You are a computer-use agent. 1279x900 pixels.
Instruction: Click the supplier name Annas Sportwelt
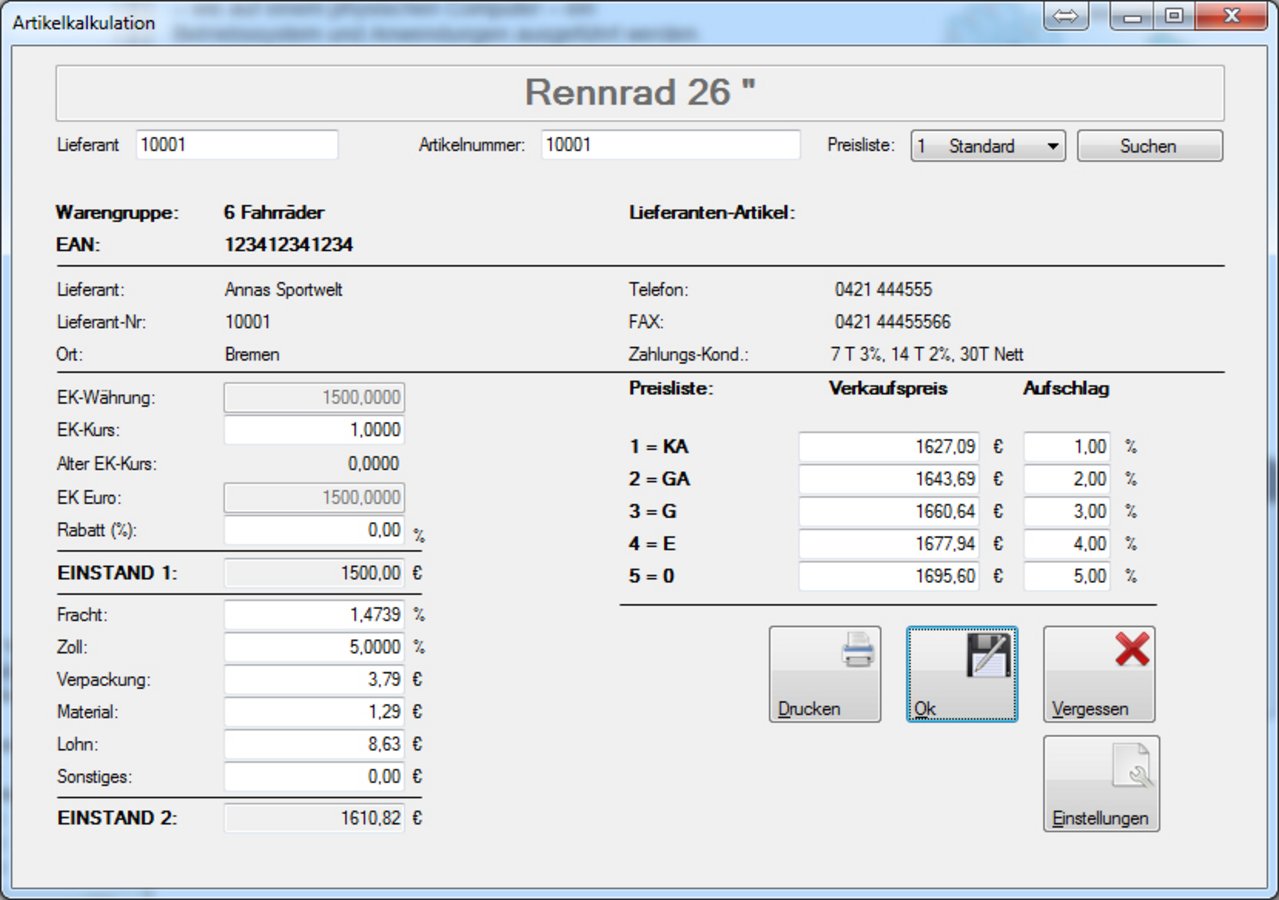pos(284,290)
